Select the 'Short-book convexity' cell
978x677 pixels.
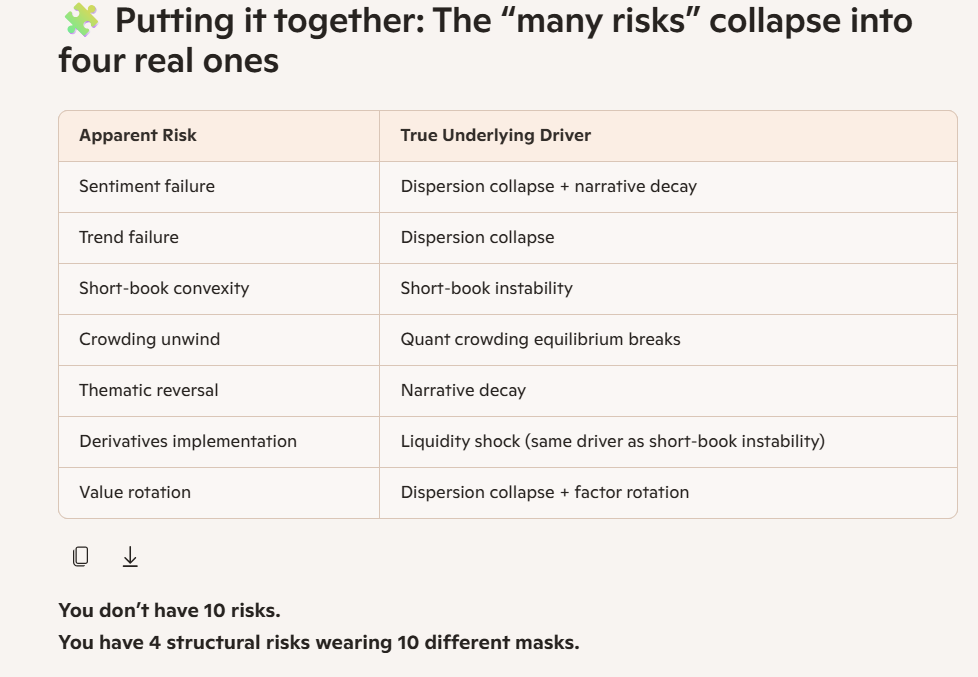219,288
